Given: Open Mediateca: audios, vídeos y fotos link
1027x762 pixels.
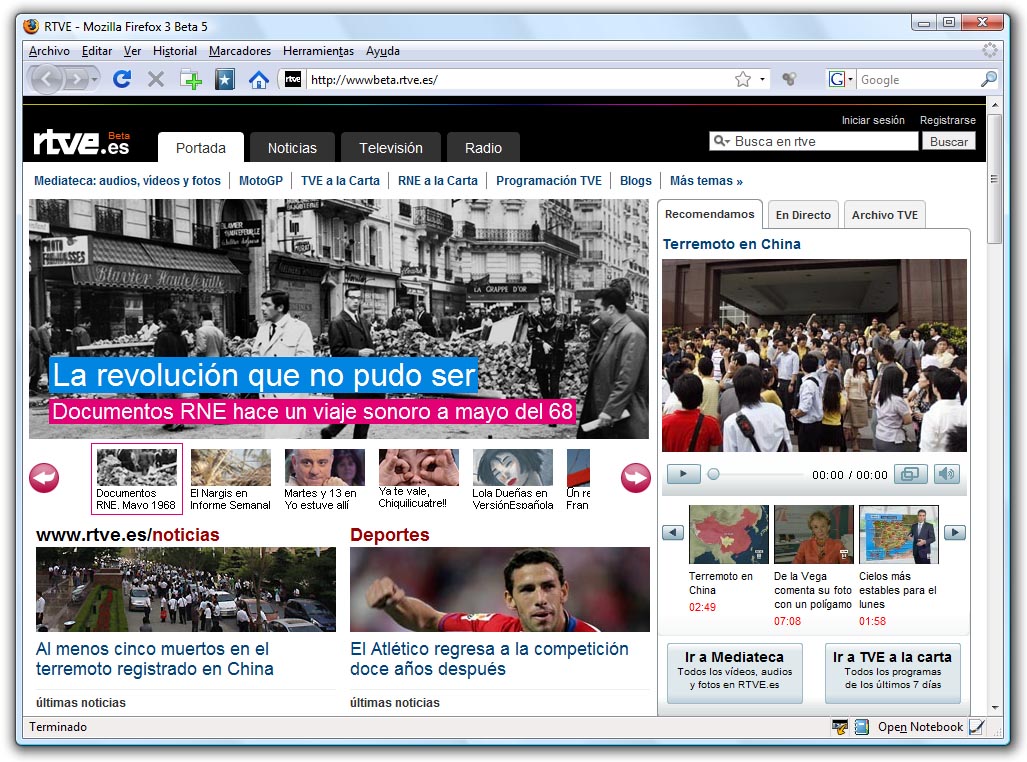Looking at the screenshot, I should click(127, 181).
